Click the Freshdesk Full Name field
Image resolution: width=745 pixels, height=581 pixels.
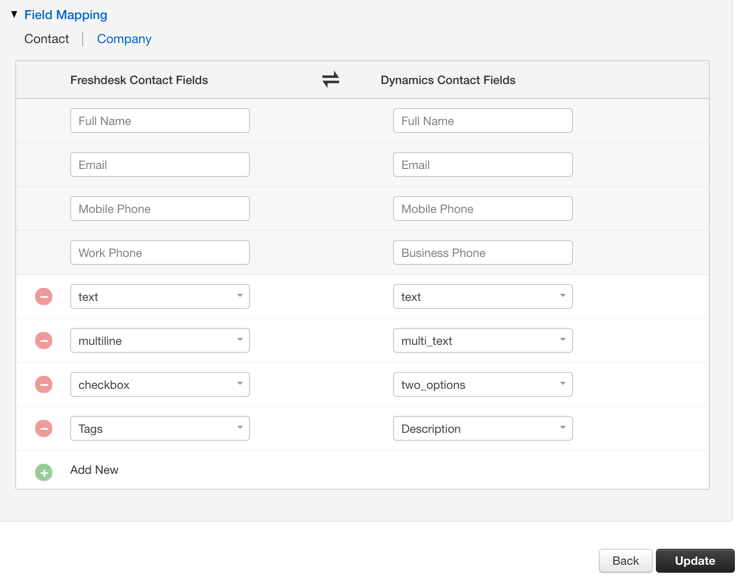[160, 121]
